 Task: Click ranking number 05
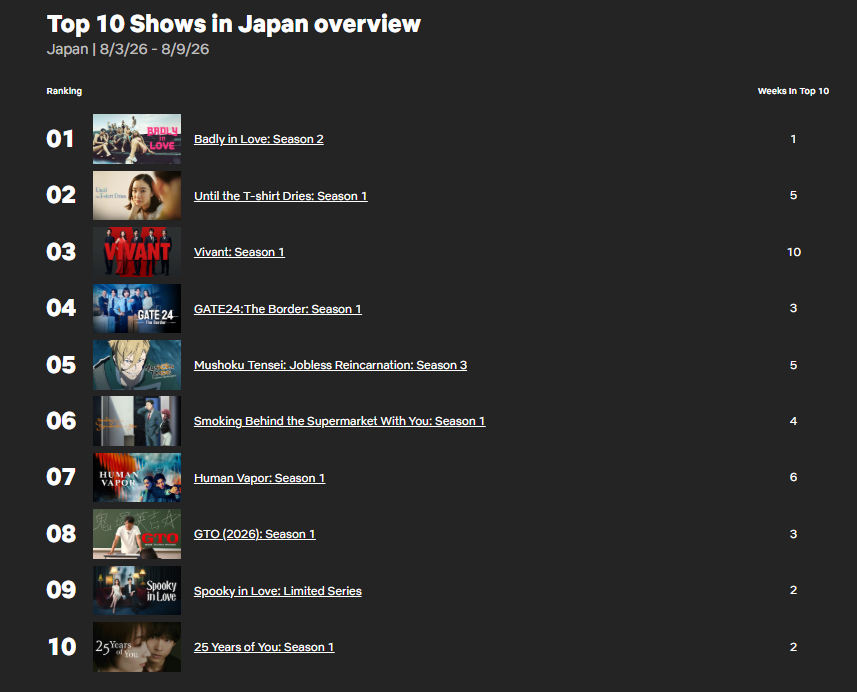61,365
